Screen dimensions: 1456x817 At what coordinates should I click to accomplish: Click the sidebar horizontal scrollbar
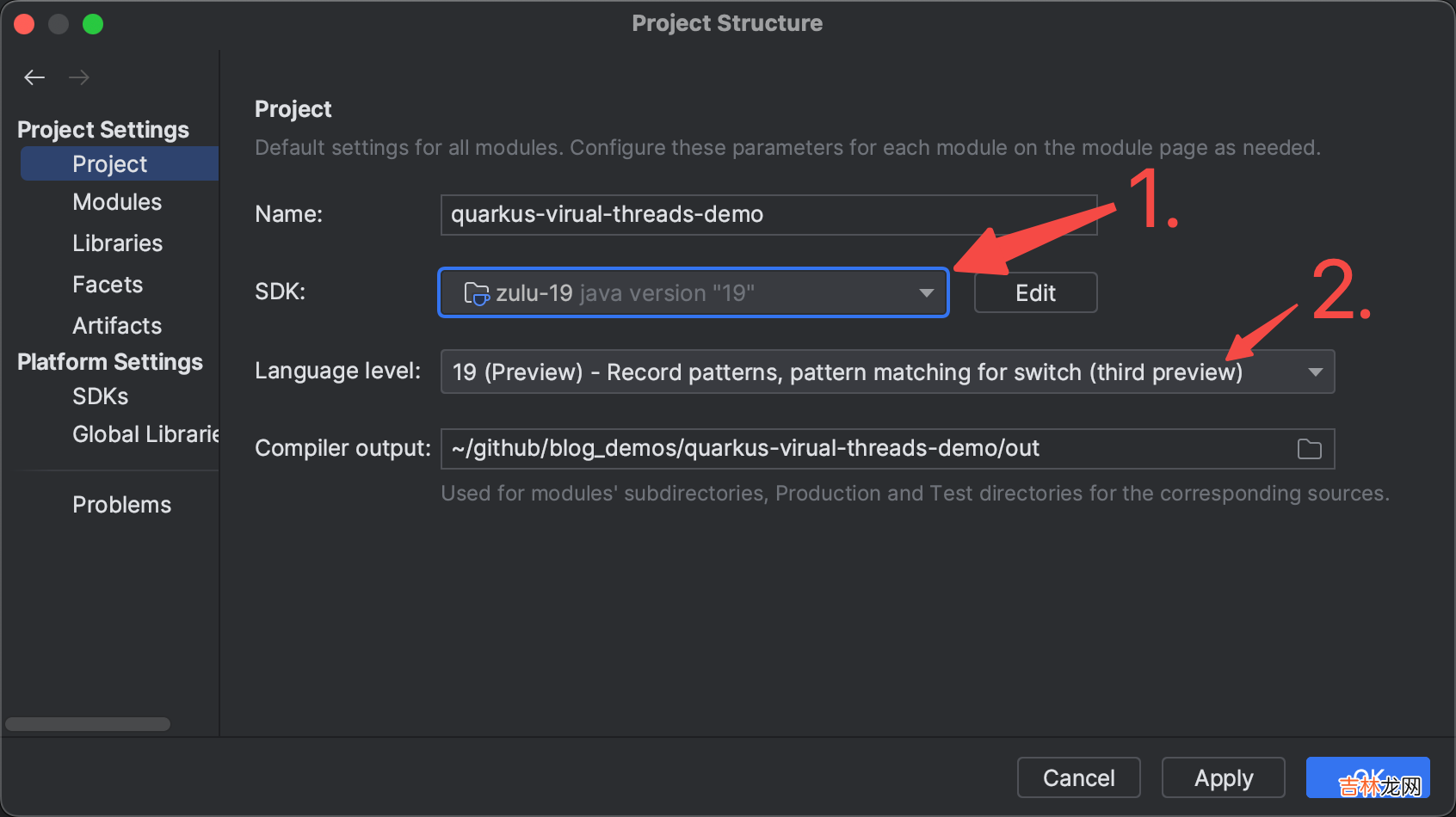88,724
